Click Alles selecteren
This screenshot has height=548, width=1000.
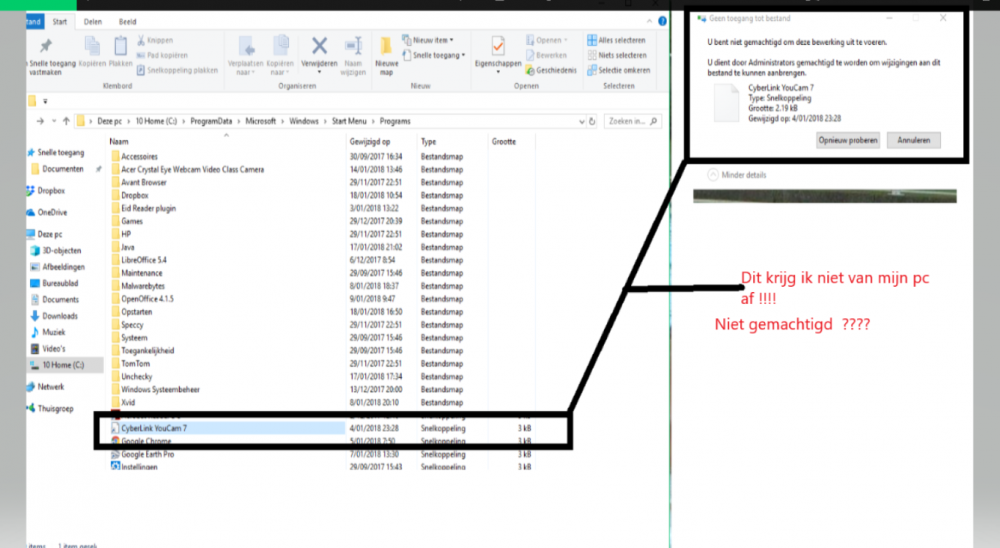[x=616, y=40]
